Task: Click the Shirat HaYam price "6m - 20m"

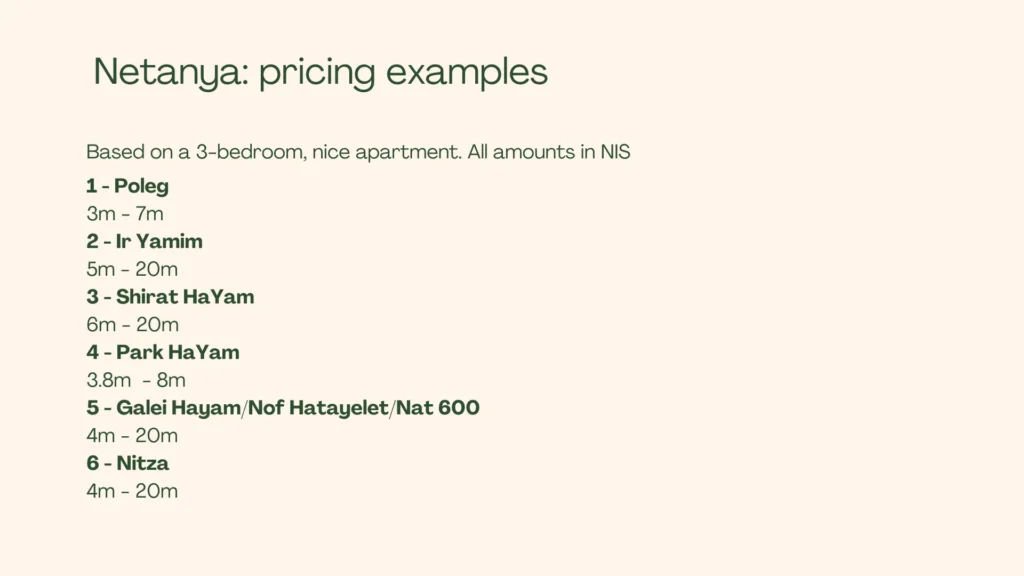Action: pos(132,325)
